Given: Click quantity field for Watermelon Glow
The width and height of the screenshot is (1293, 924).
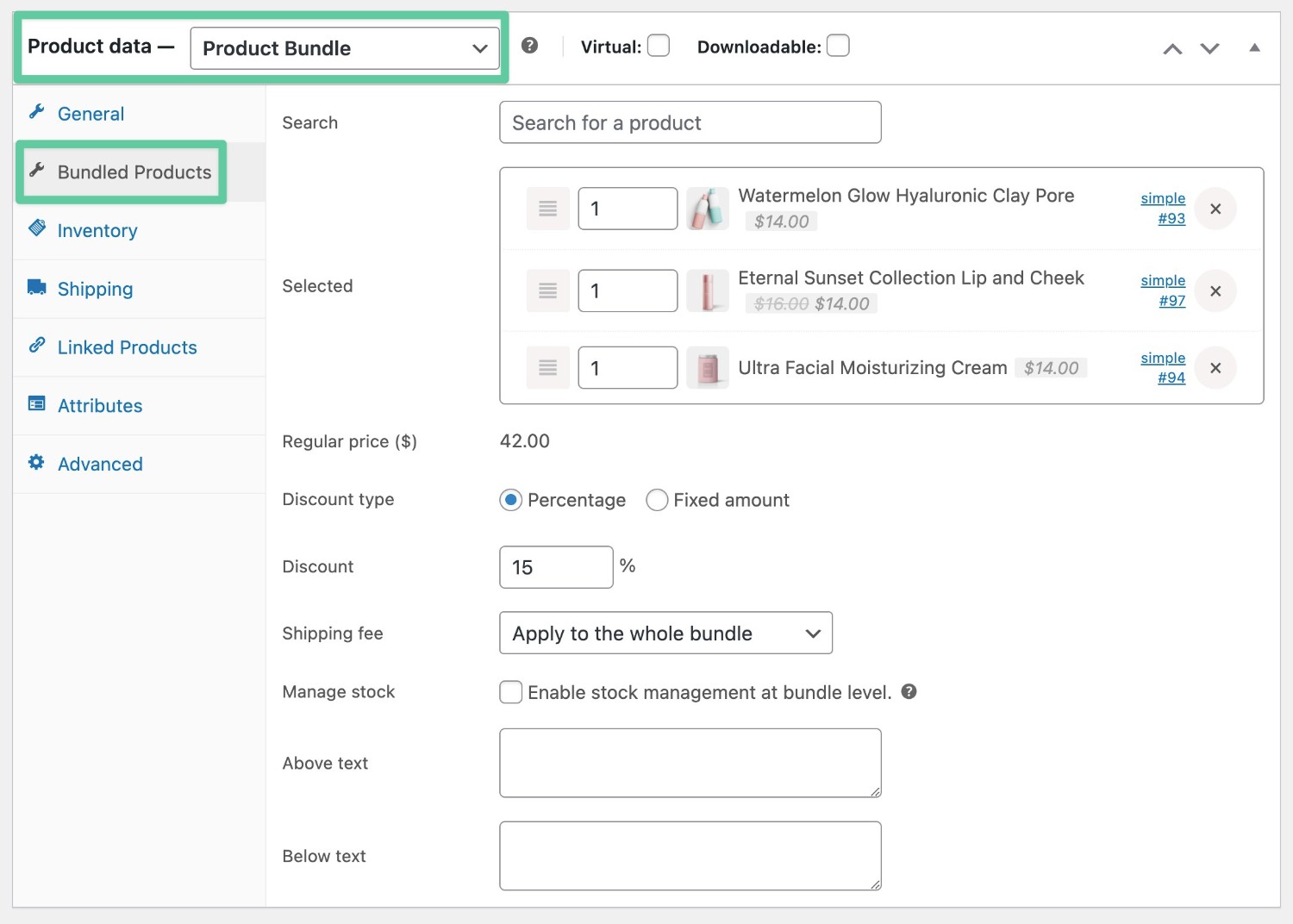Looking at the screenshot, I should (628, 209).
